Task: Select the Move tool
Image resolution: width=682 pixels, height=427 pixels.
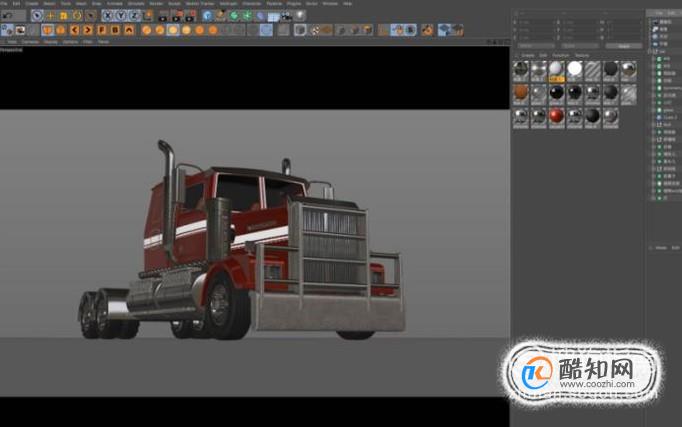Action: pos(50,16)
